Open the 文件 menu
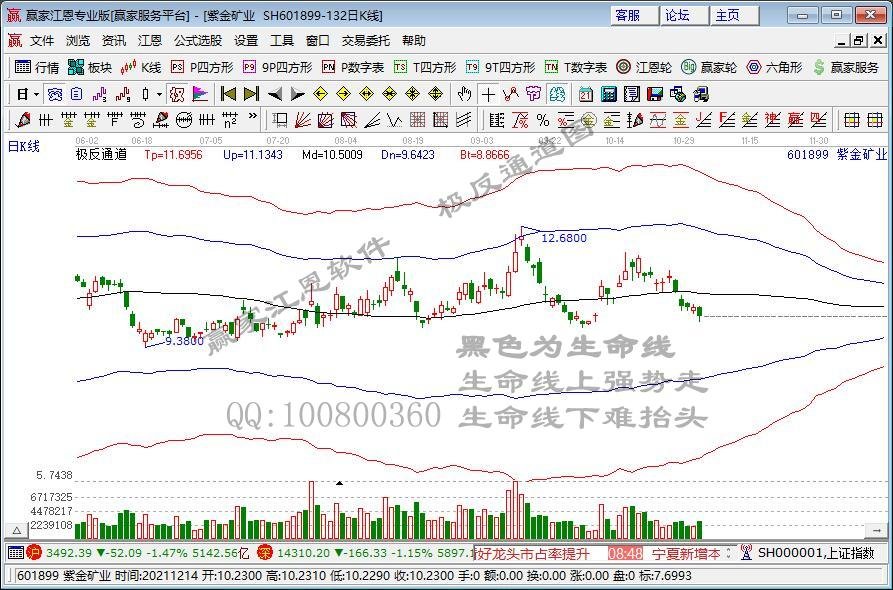The height and width of the screenshot is (590, 893). (x=42, y=41)
